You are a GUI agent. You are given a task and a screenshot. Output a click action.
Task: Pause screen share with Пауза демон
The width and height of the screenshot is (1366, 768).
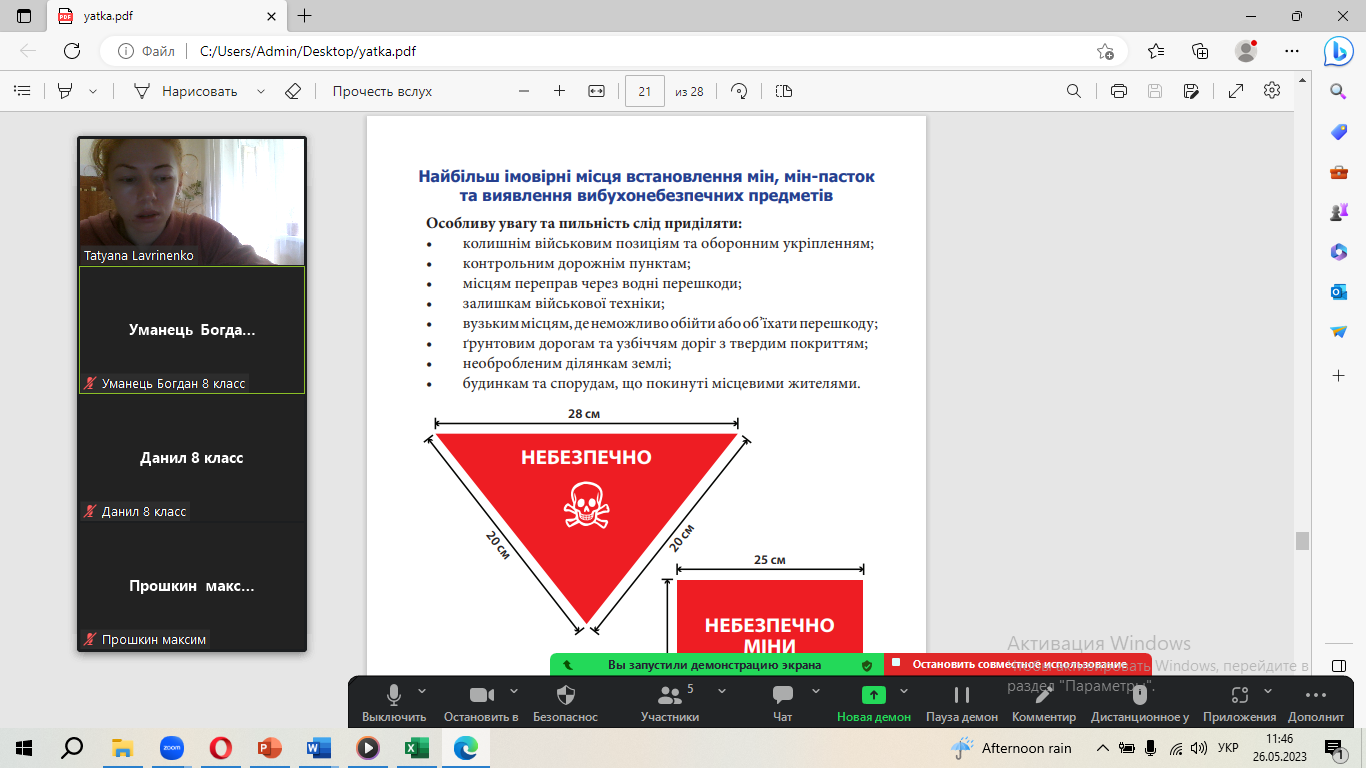pos(961,702)
